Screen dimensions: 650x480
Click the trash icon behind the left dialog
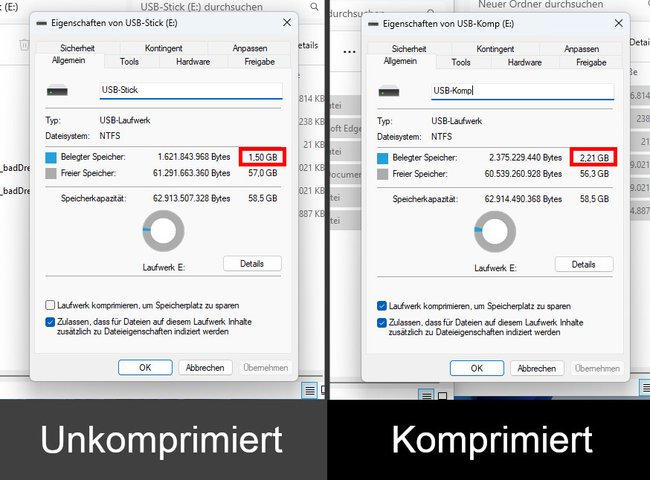tap(24, 44)
